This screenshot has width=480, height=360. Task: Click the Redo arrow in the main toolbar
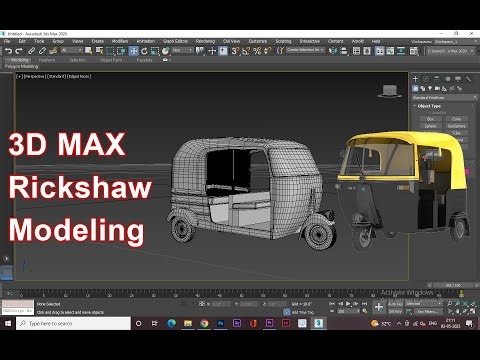(x=19, y=51)
